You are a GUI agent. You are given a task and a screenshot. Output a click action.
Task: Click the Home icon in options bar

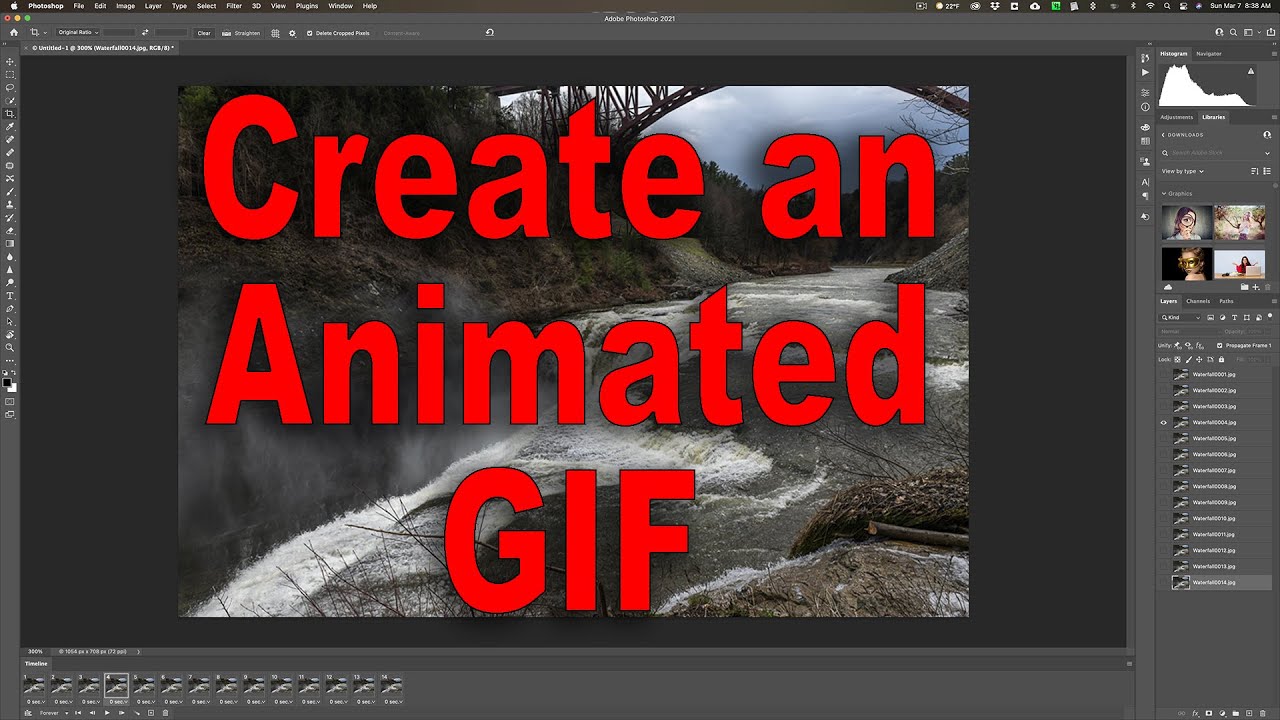coord(14,32)
